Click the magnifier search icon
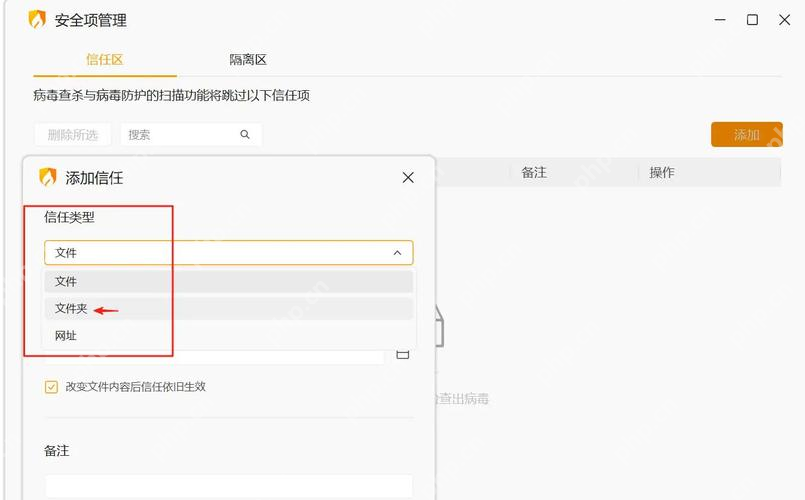This screenshot has height=500, width=805. click(x=245, y=134)
